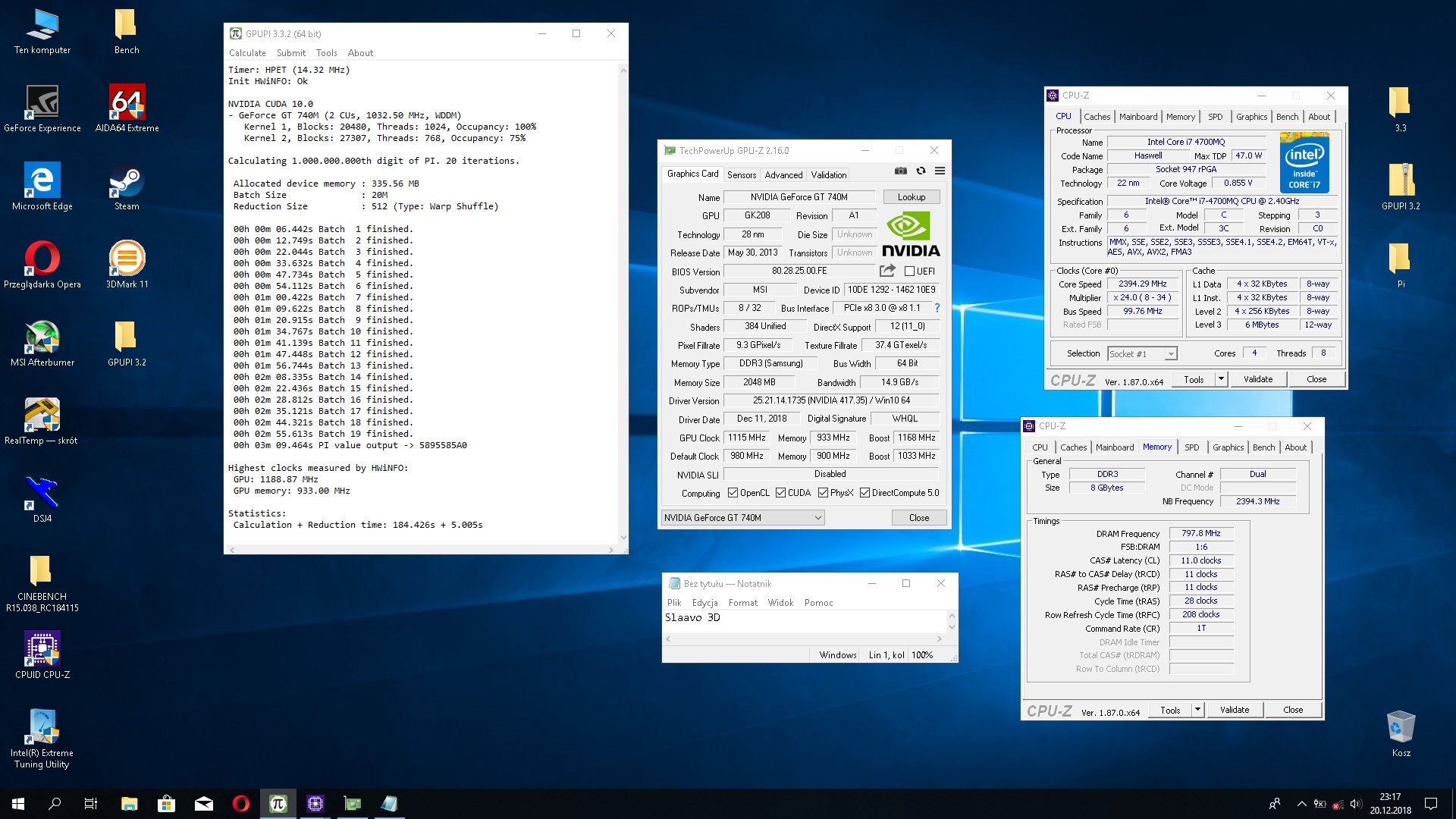Switch to the Advanced tab in GPU-Z
The height and width of the screenshot is (819, 1456).
[x=783, y=175]
